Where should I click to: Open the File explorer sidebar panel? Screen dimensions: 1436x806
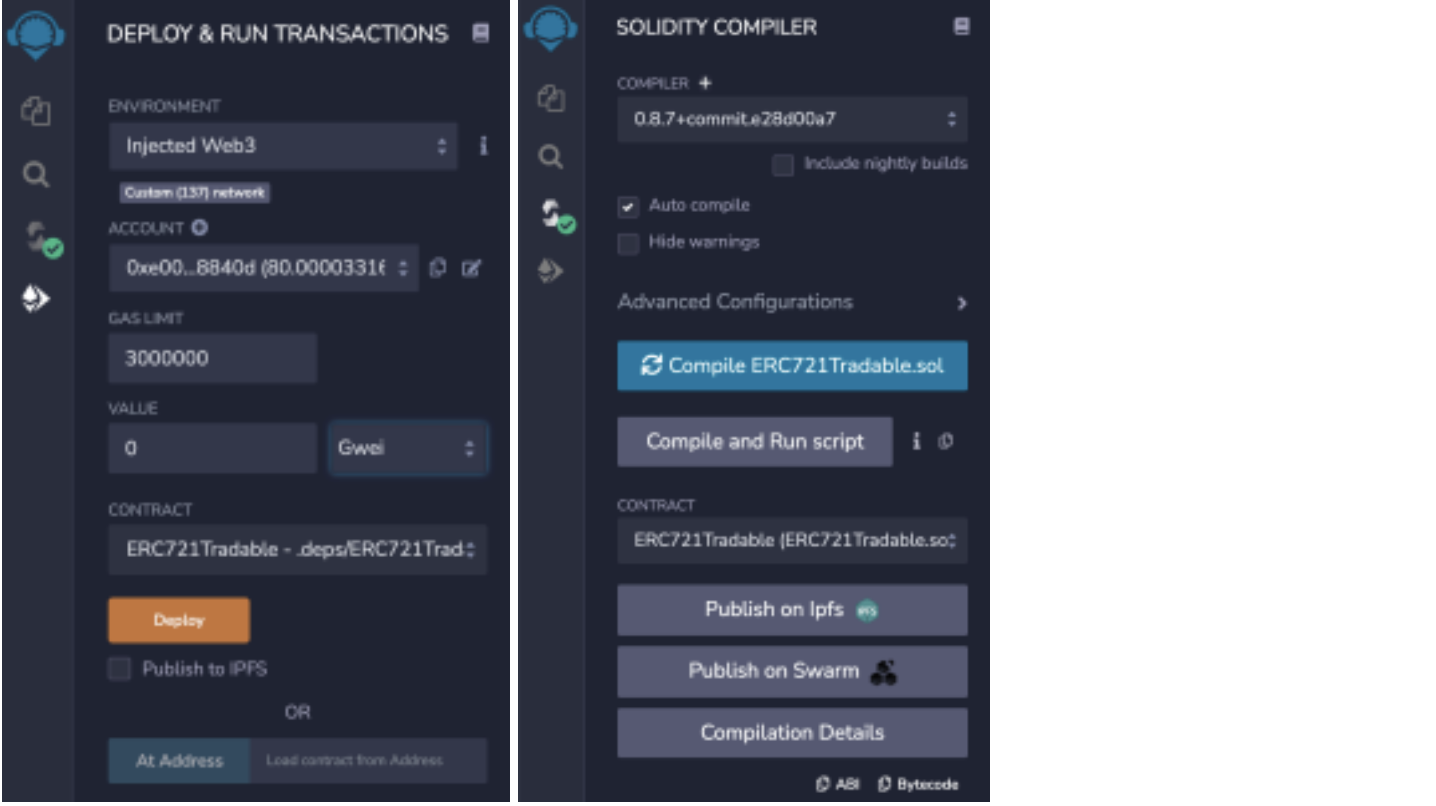[37, 112]
